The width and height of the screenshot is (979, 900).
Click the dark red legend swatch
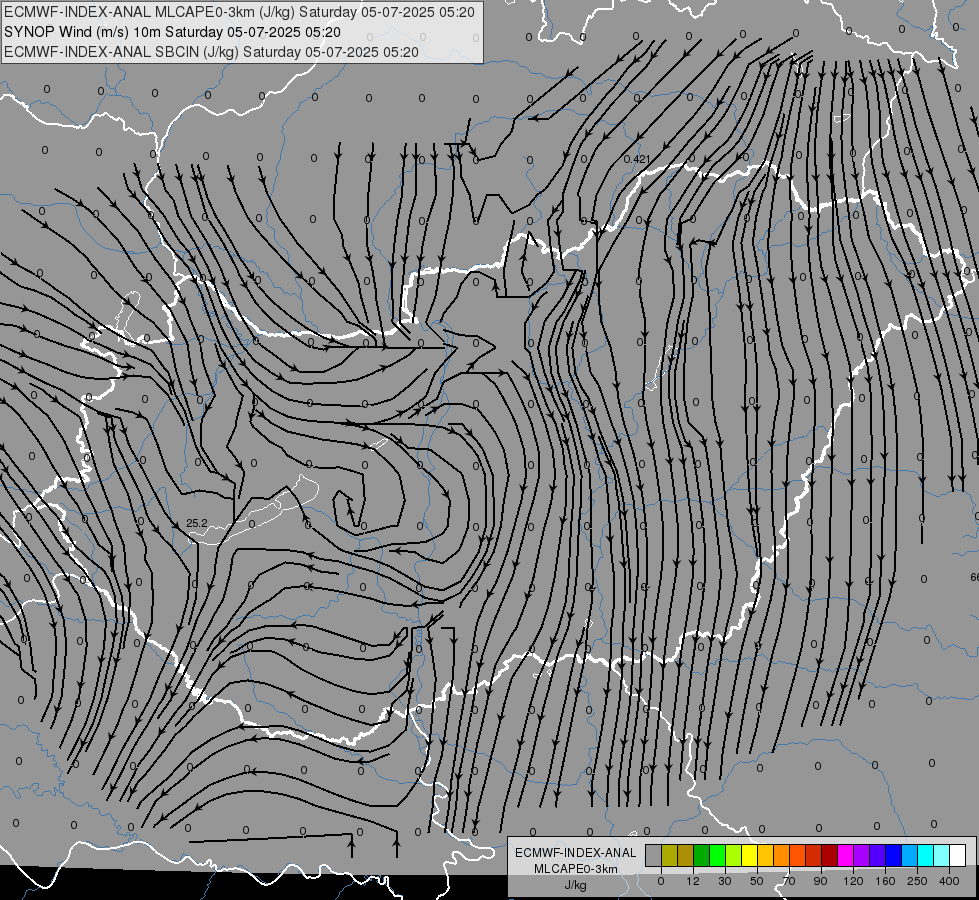[x=829, y=855]
